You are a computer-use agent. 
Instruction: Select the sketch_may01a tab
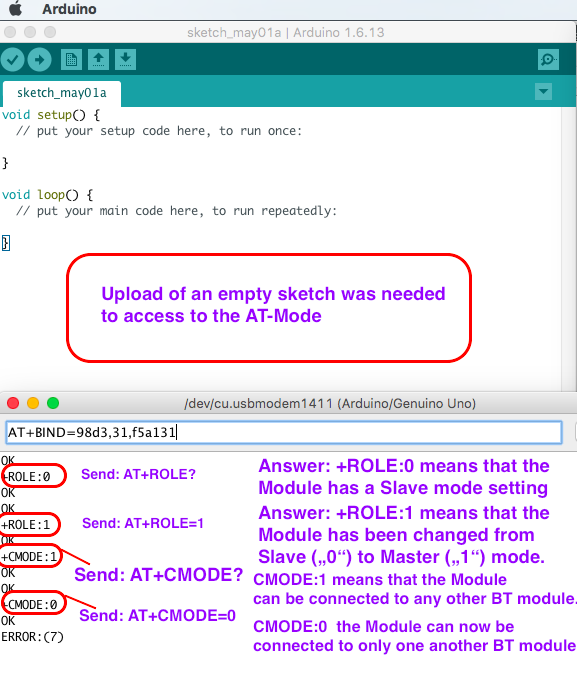click(x=61, y=93)
